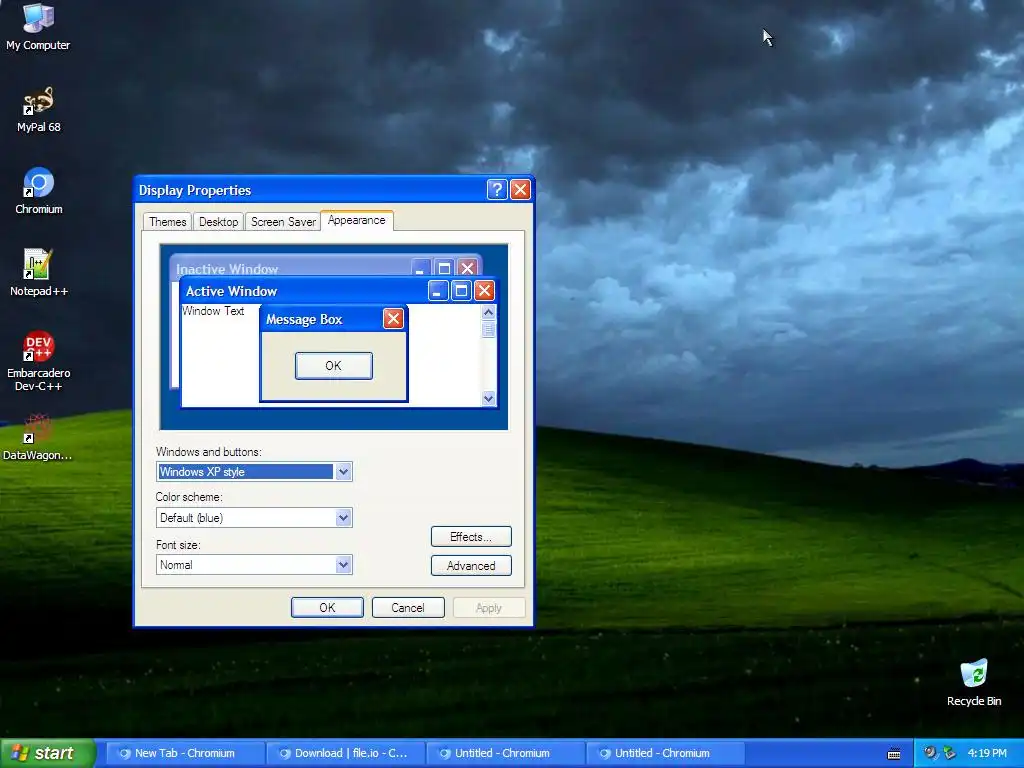Switch to the last Untitled - Chromium taskbar item

665,753
